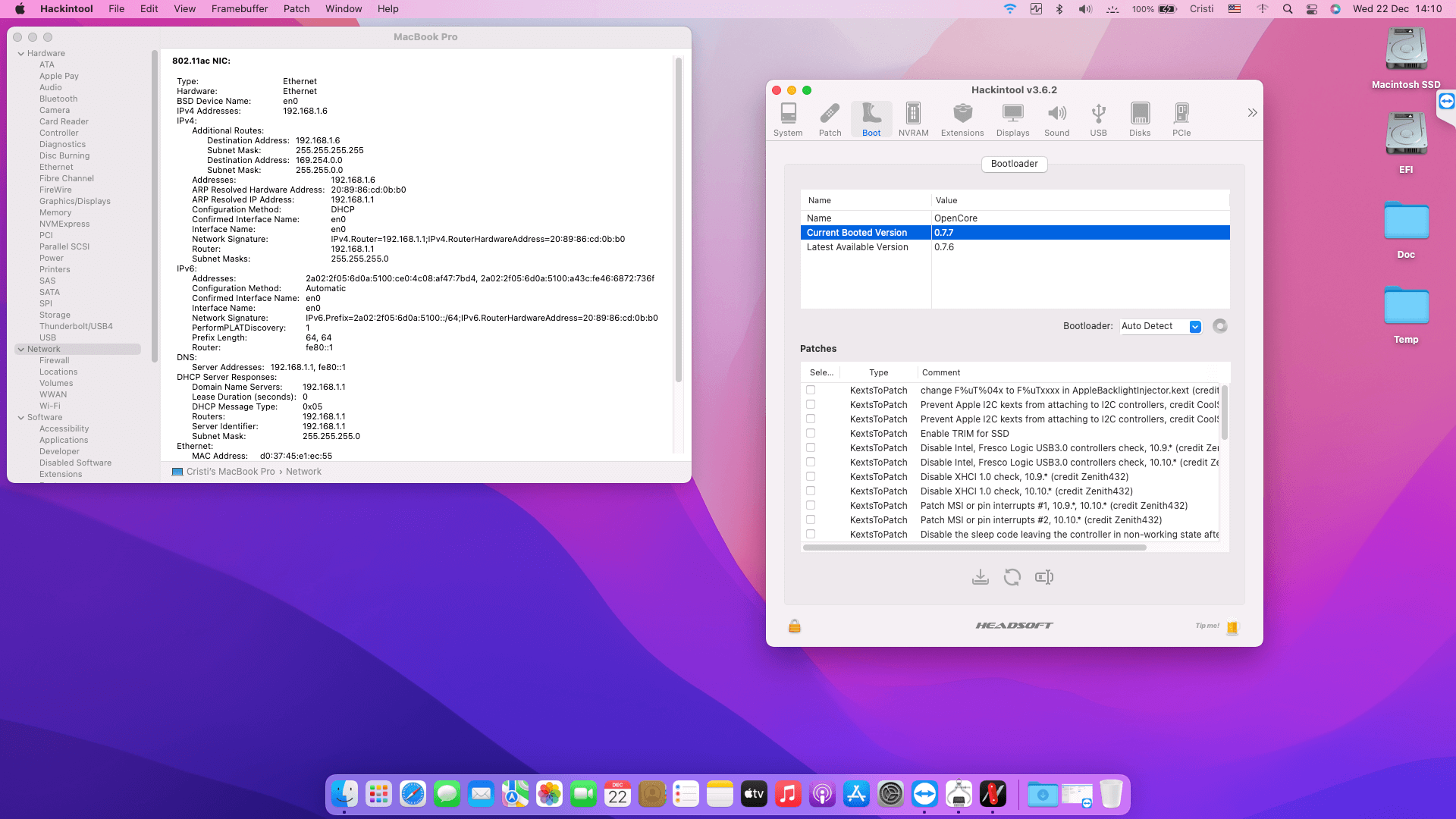Open Control Center in menu bar
1456x819 pixels.
click(x=1312, y=9)
